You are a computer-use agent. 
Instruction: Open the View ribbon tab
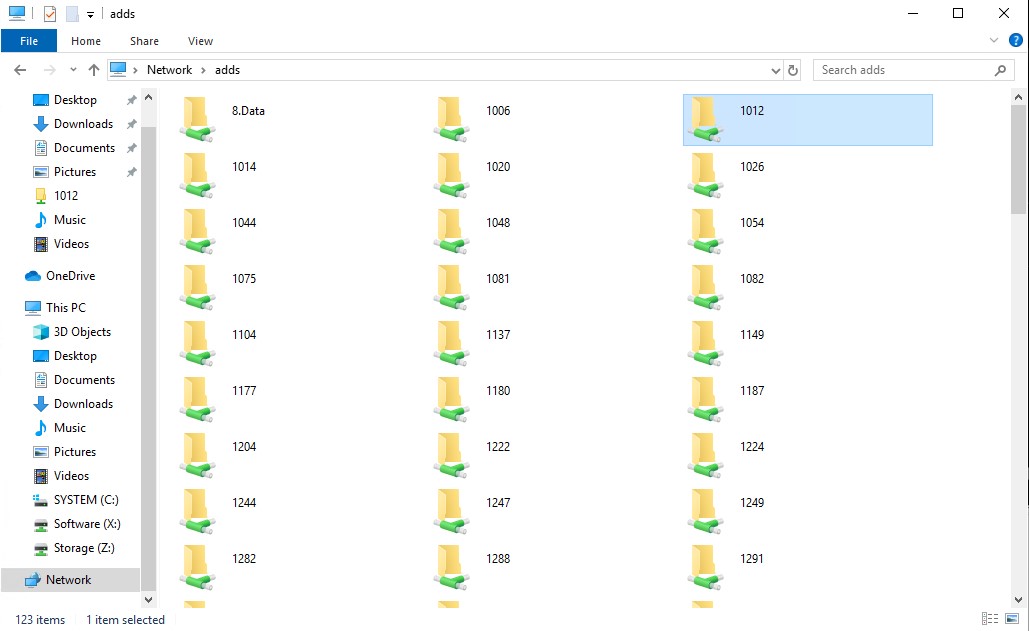coord(200,41)
